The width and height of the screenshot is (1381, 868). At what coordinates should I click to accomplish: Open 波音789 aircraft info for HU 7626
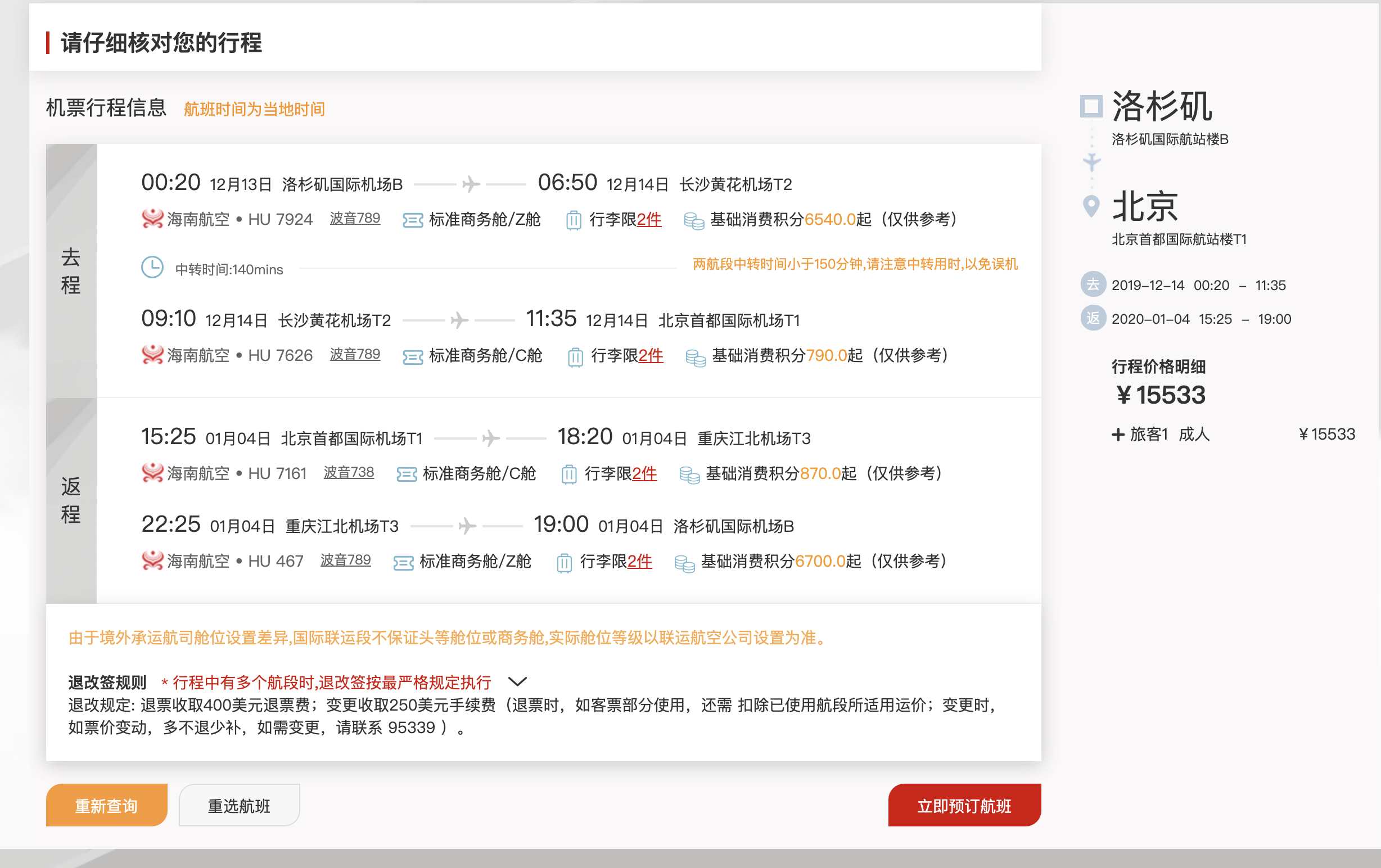355,354
